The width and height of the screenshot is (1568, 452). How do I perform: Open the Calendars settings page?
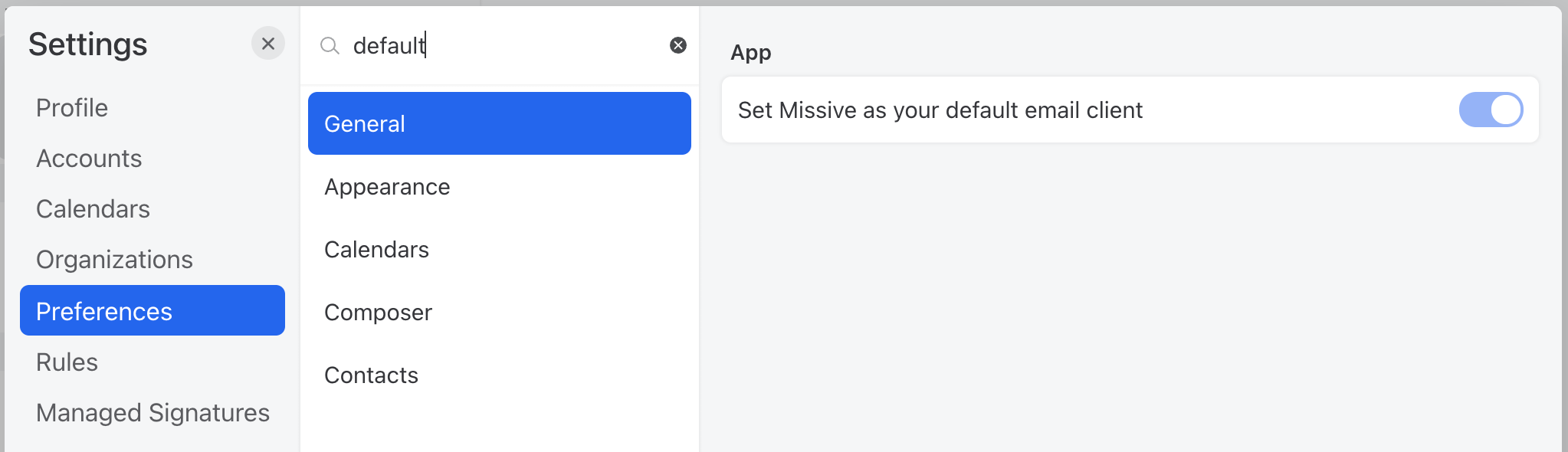93,208
